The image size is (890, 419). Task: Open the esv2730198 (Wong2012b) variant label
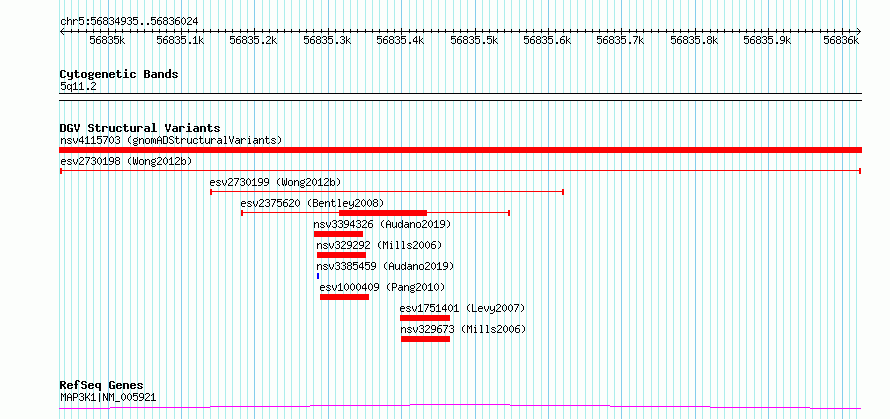pyautogui.click(x=126, y=161)
